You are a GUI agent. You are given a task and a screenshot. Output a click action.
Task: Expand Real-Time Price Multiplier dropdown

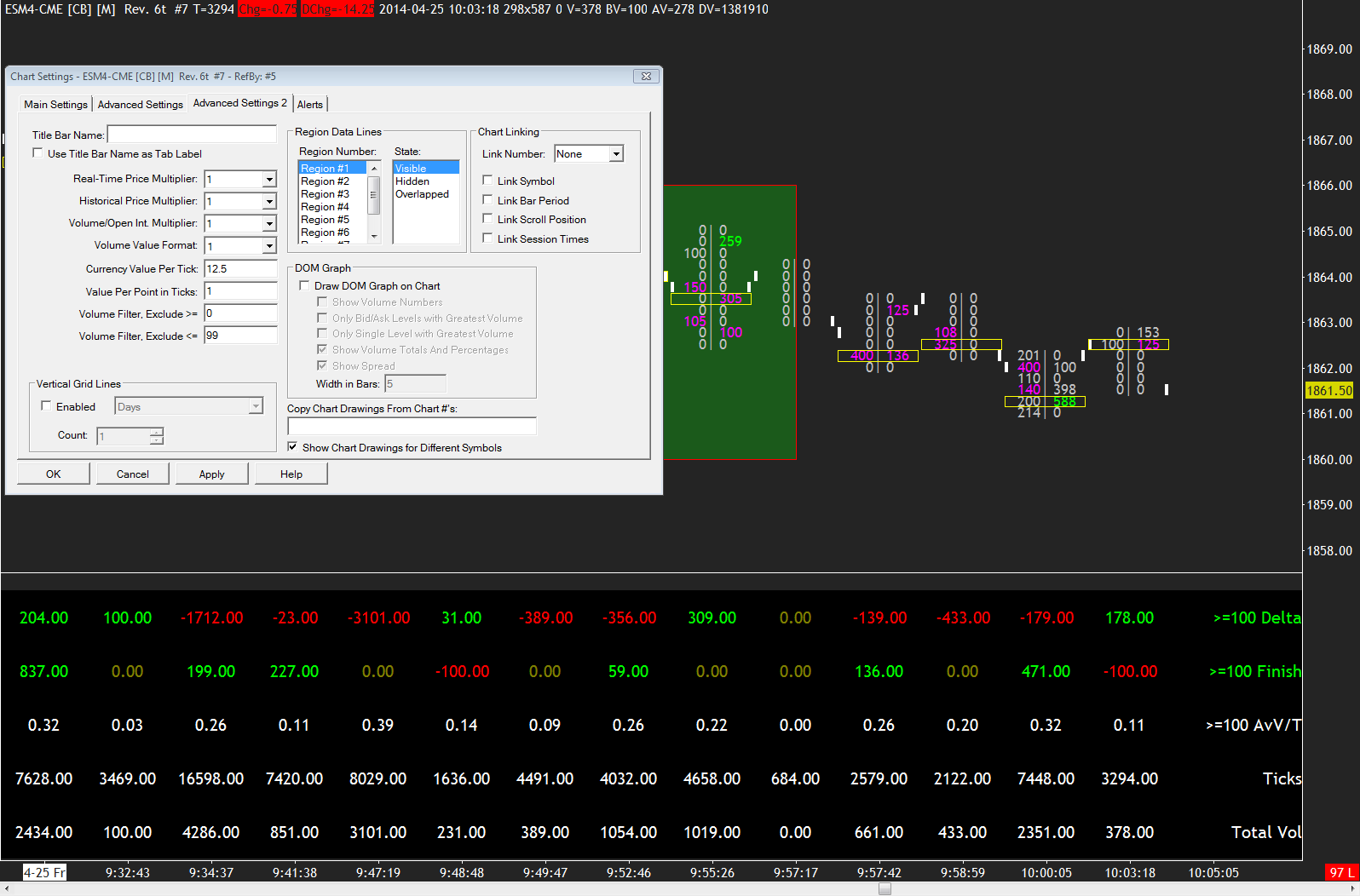(x=269, y=180)
